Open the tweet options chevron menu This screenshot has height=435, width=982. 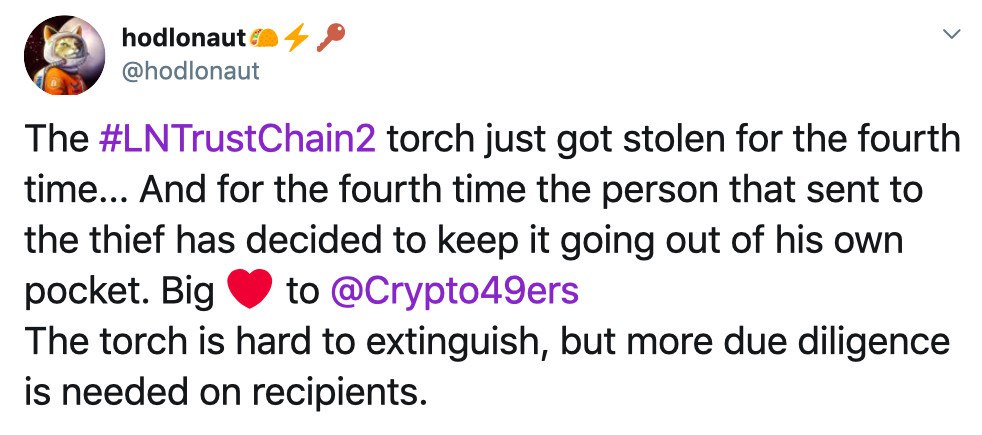951,36
